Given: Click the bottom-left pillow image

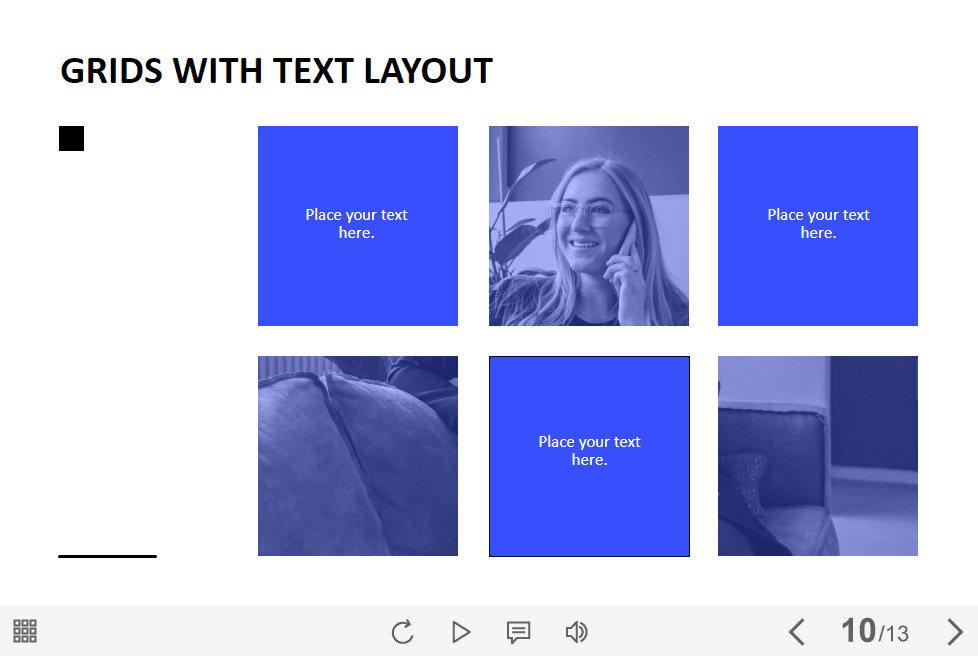Looking at the screenshot, I should point(357,456).
